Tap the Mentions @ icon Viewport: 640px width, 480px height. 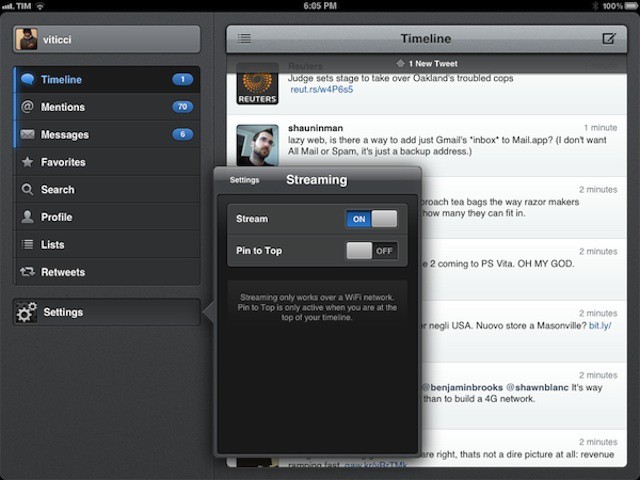click(x=27, y=107)
